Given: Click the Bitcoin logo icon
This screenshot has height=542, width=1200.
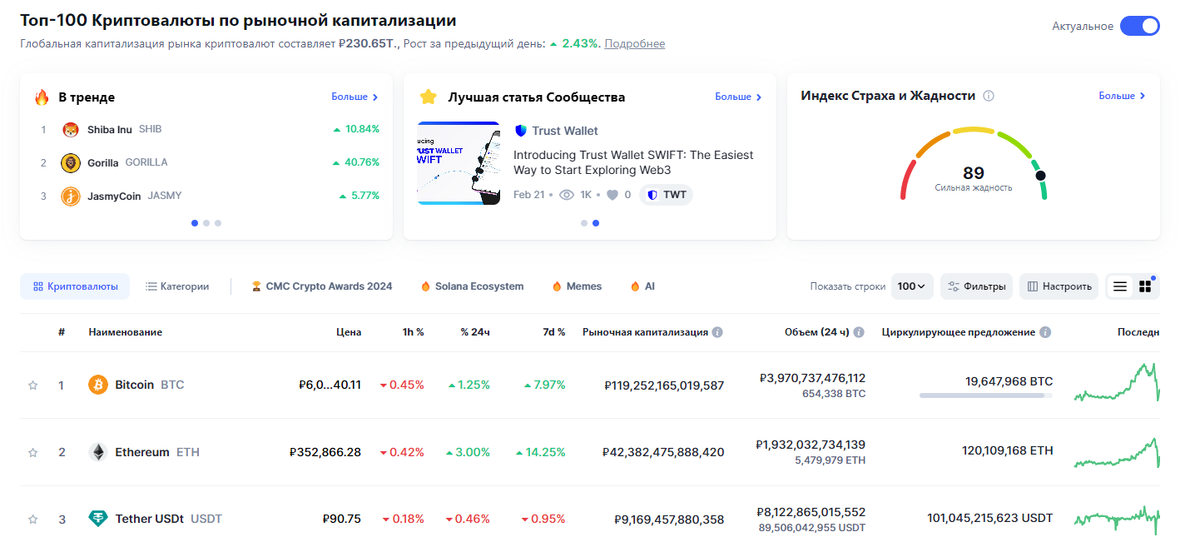Looking at the screenshot, I should 98,385.
